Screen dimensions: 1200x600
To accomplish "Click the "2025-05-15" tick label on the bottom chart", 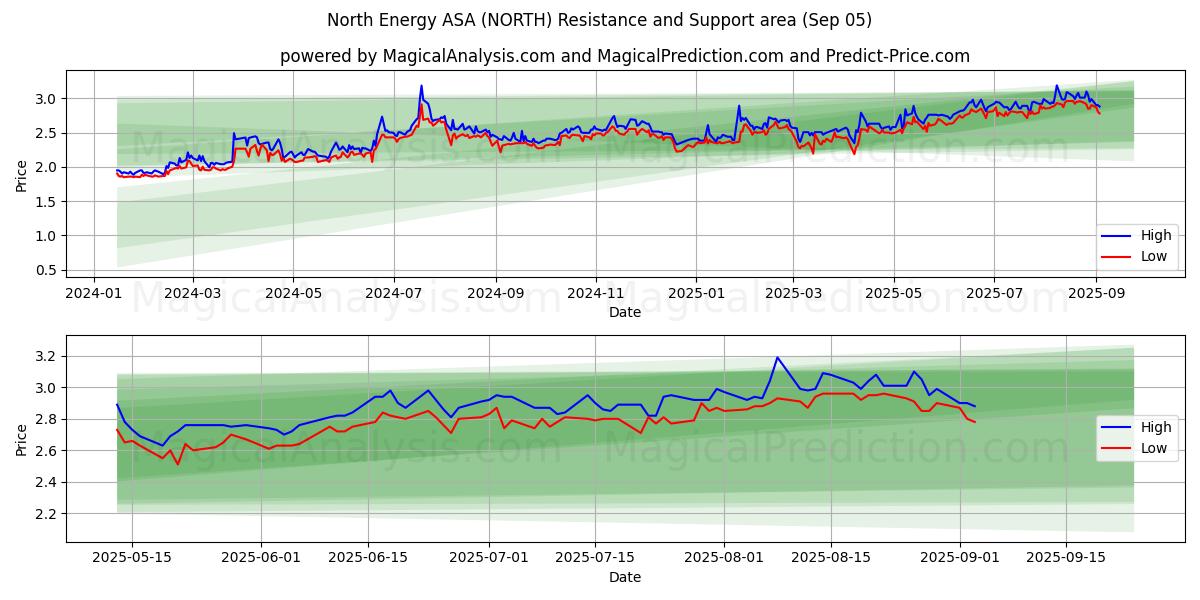I will click(x=132, y=557).
